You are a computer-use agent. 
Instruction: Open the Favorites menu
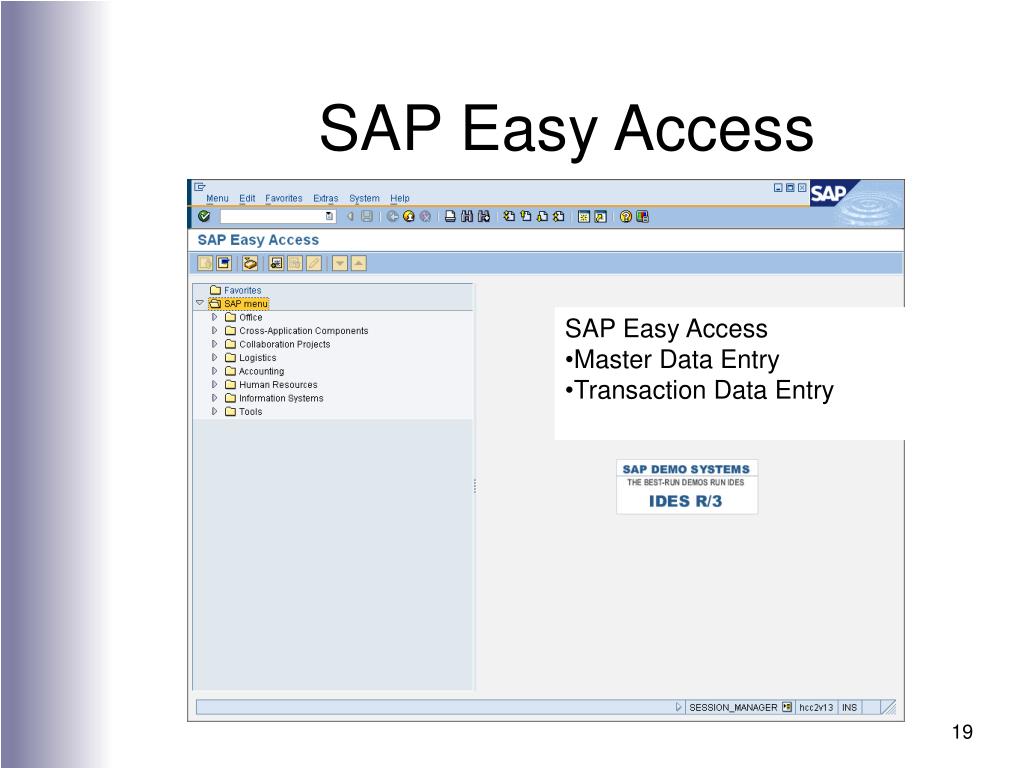point(283,199)
